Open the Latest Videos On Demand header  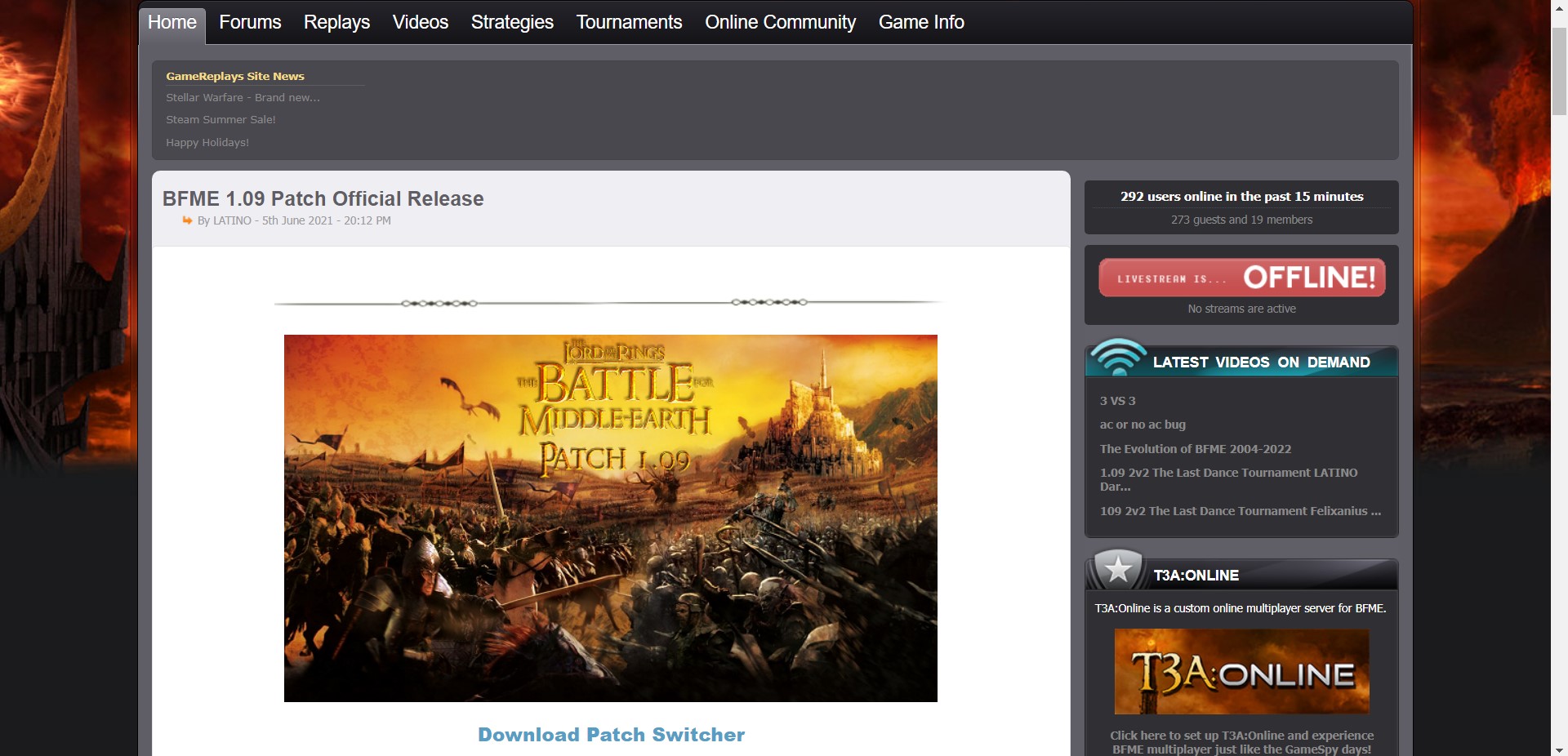tap(1262, 362)
